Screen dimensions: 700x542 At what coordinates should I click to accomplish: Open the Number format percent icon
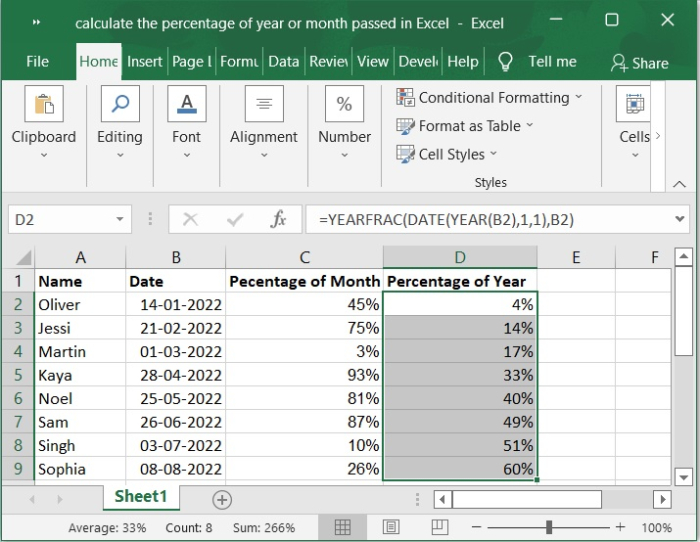click(344, 104)
